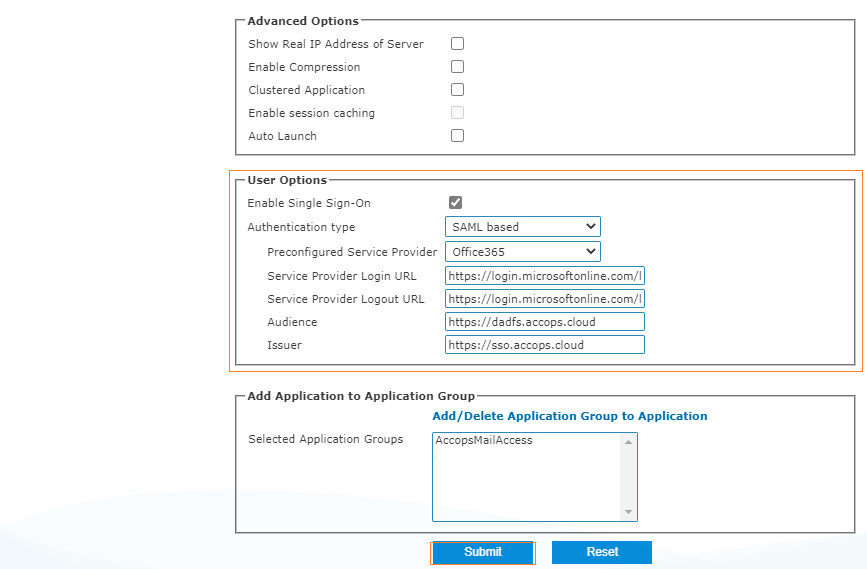Click the Service Provider Login URL field
867x569 pixels.
545,275
